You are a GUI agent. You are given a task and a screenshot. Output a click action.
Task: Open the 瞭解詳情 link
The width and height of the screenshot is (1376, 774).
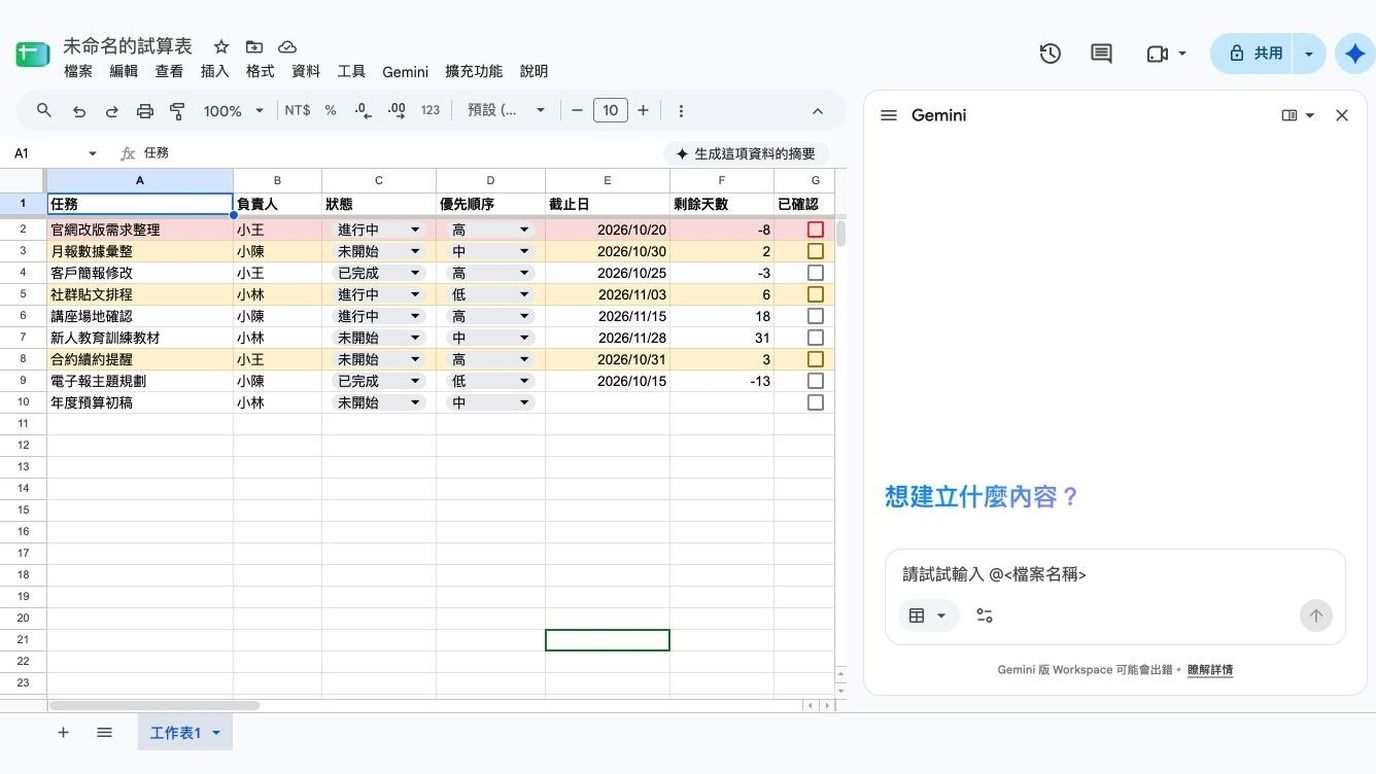[x=1210, y=670]
